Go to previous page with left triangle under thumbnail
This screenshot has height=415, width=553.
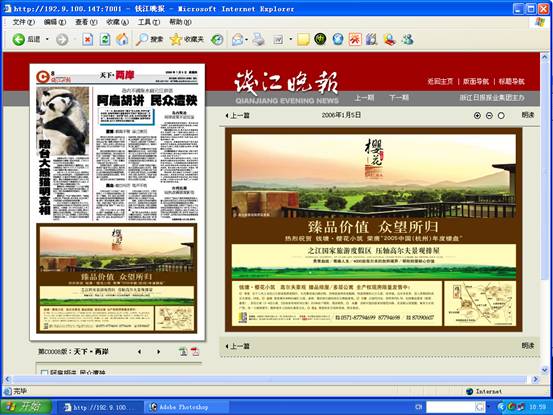pos(140,352)
